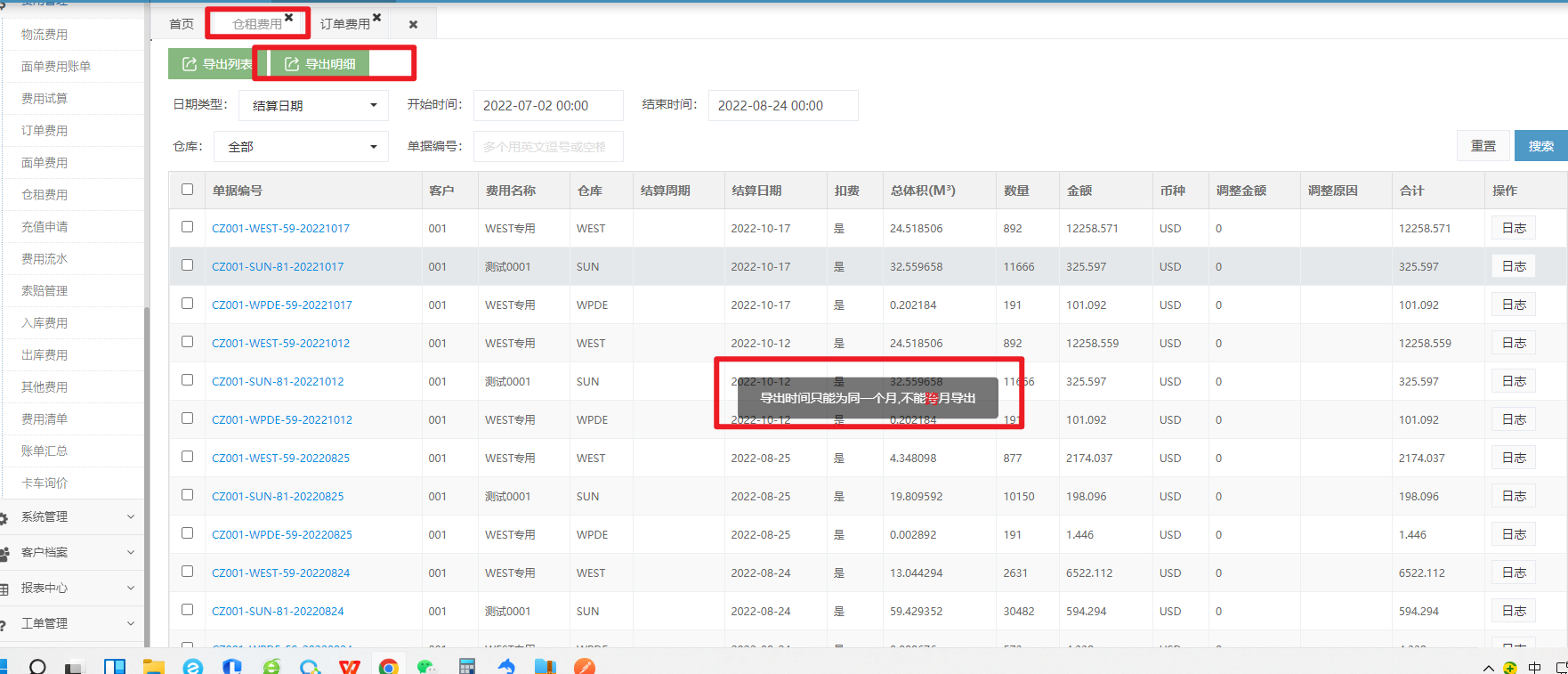The width and height of the screenshot is (1568, 674).
Task: Click the 结束时间 date field
Action: click(783, 105)
